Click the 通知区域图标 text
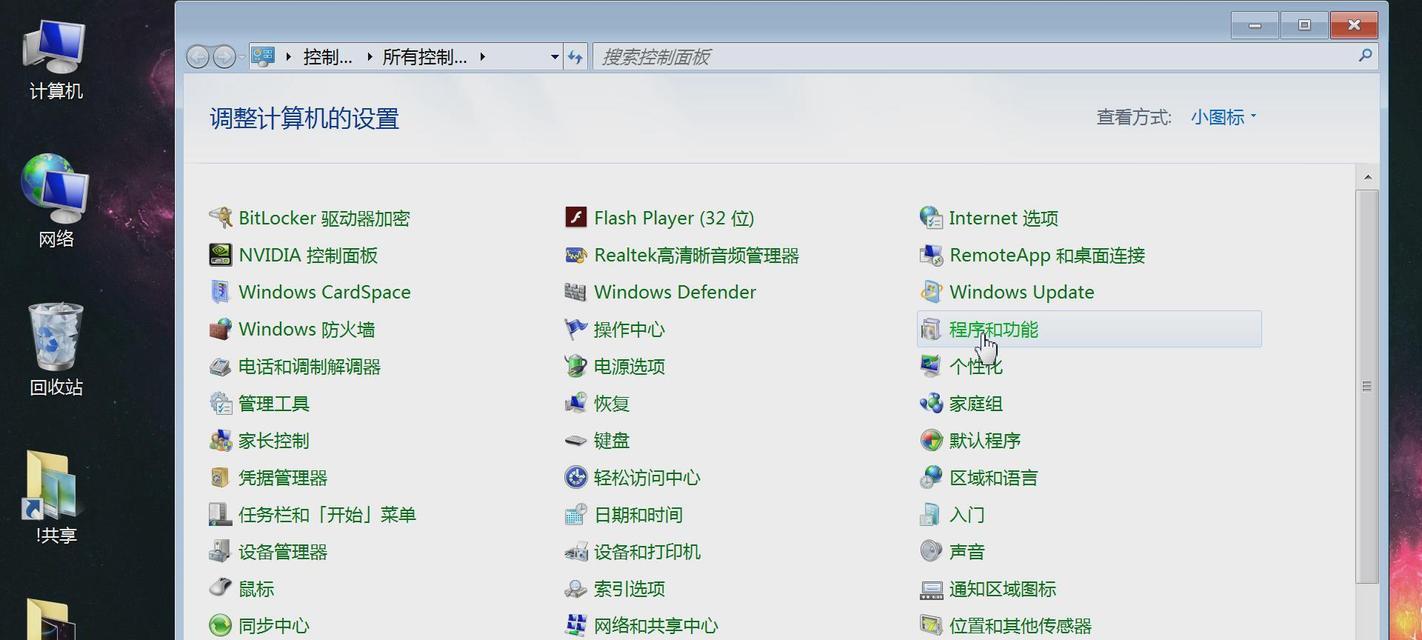Viewport: 1422px width, 640px height. [x=1002, y=588]
